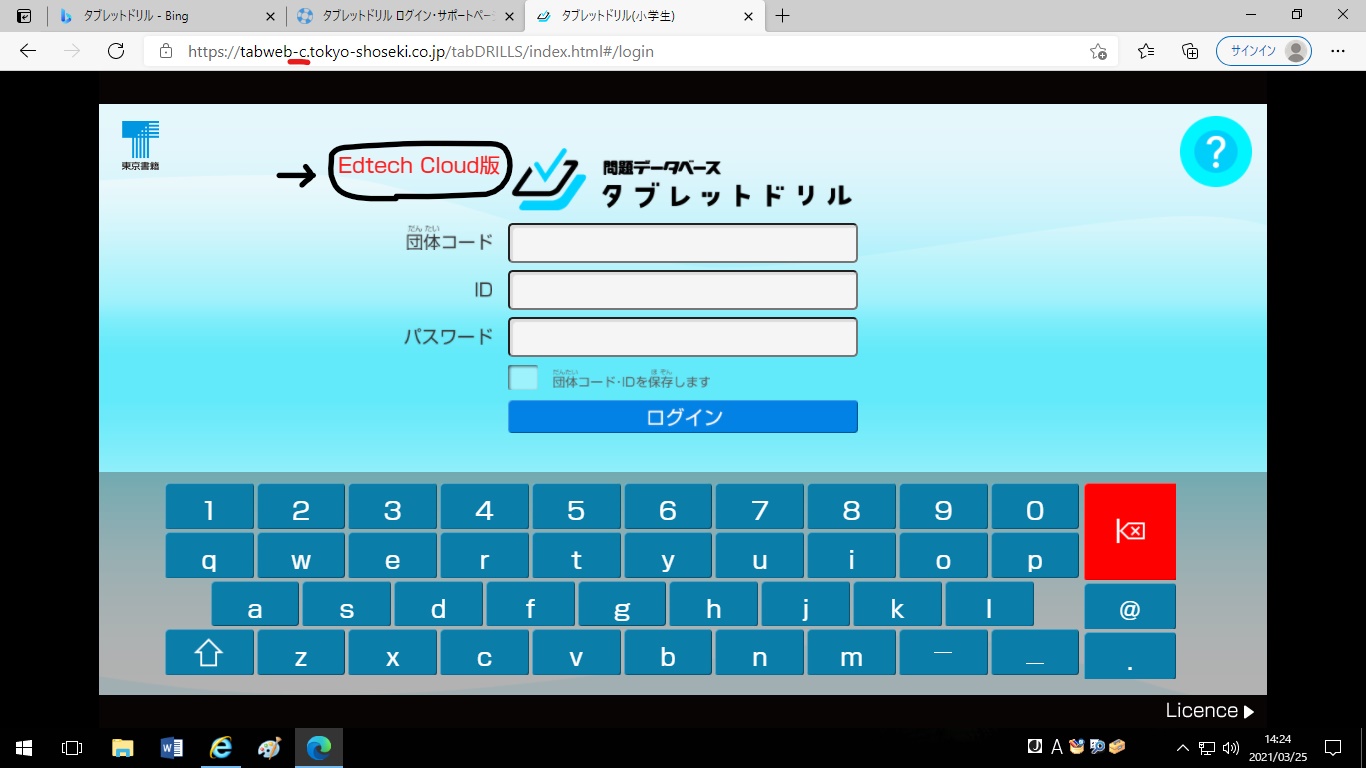Screen dimensions: 1366x768
Task: Click Microsoft Edge taskbar icon
Action: 319,747
